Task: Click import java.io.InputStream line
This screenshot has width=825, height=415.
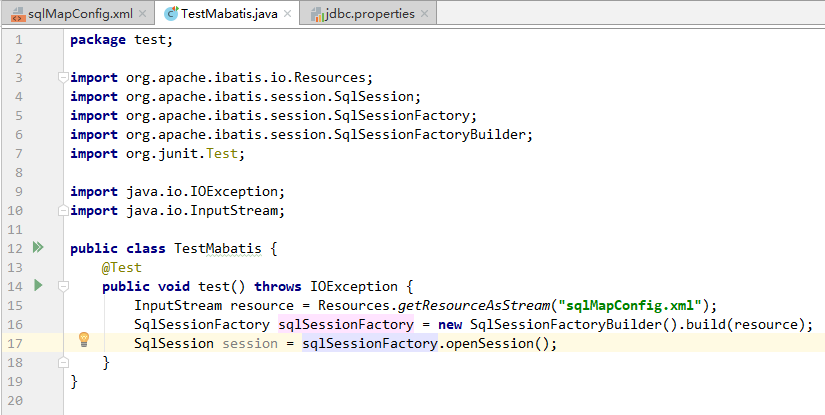Action: click(x=178, y=211)
